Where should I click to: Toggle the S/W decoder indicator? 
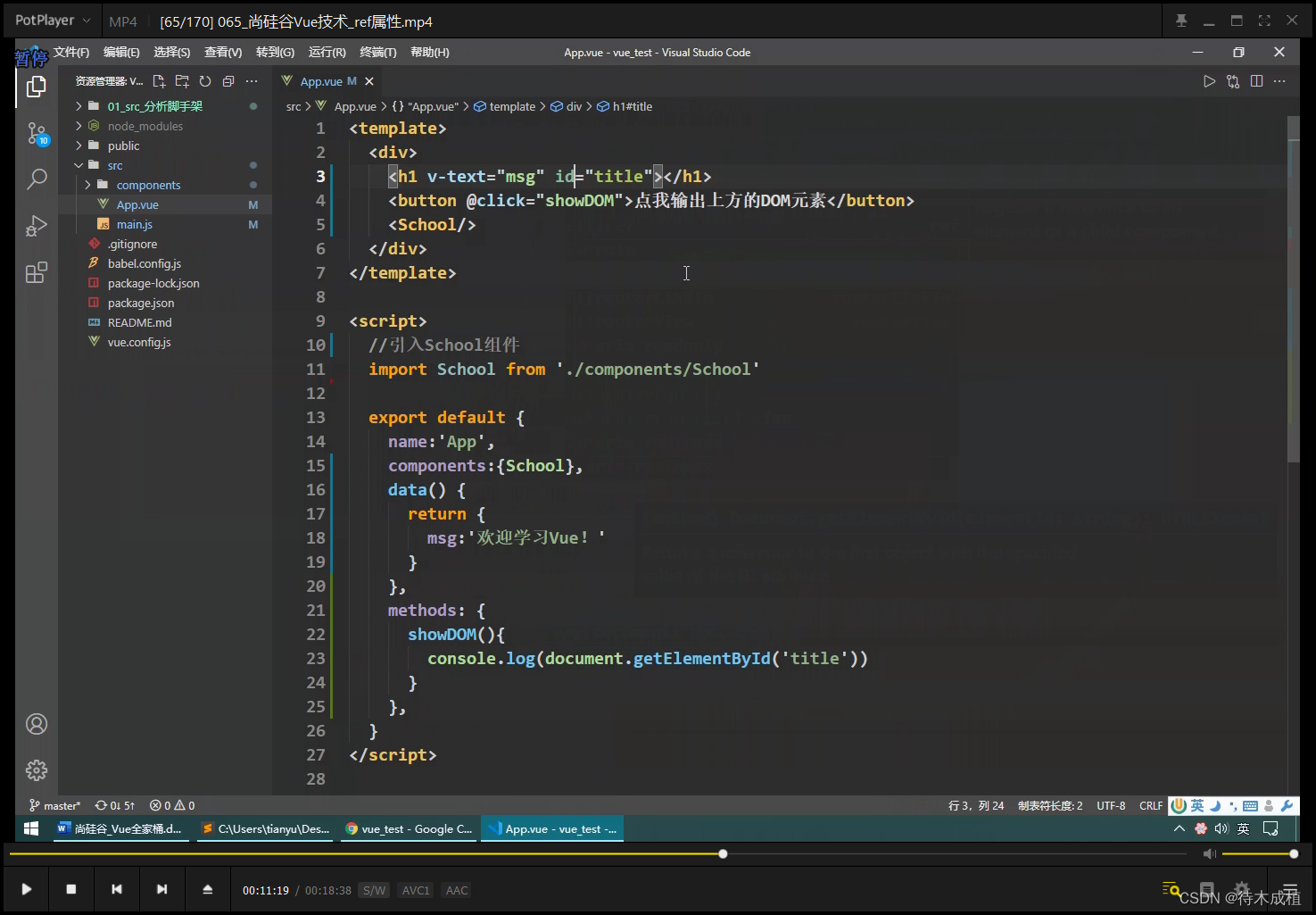[374, 890]
